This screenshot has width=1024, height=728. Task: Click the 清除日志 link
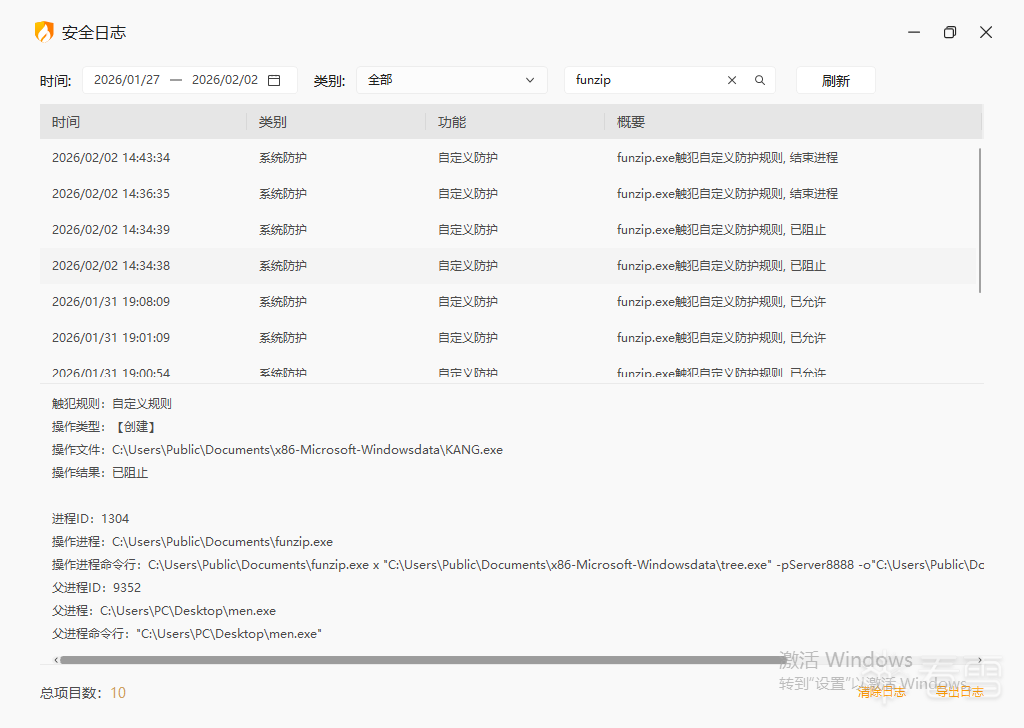click(x=881, y=692)
